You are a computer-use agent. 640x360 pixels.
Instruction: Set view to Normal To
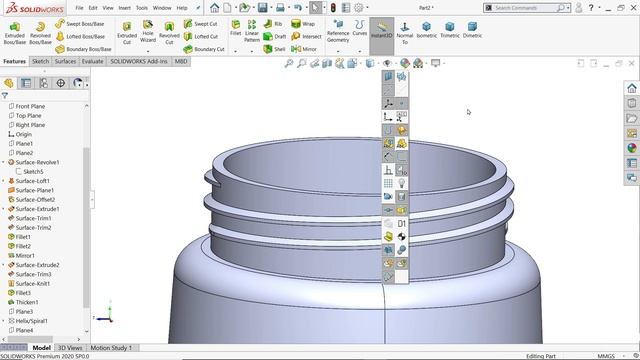405,33
